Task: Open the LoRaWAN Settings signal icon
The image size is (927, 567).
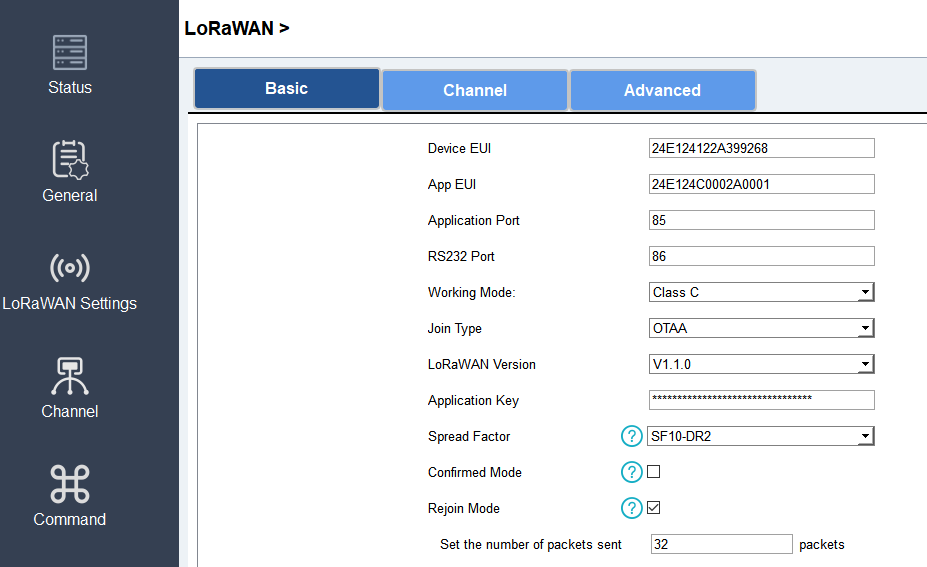Action: pyautogui.click(x=70, y=268)
